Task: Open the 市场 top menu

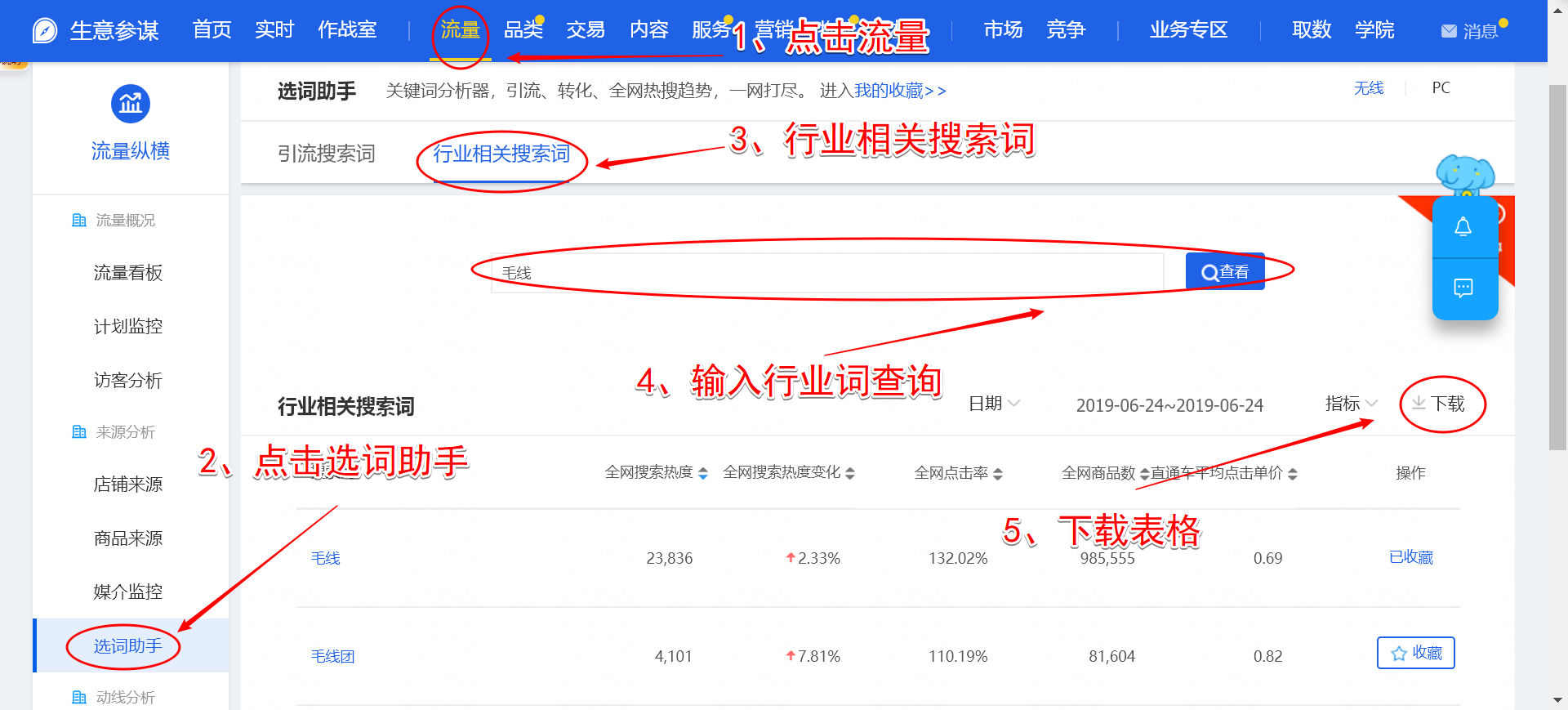Action: (x=1004, y=30)
